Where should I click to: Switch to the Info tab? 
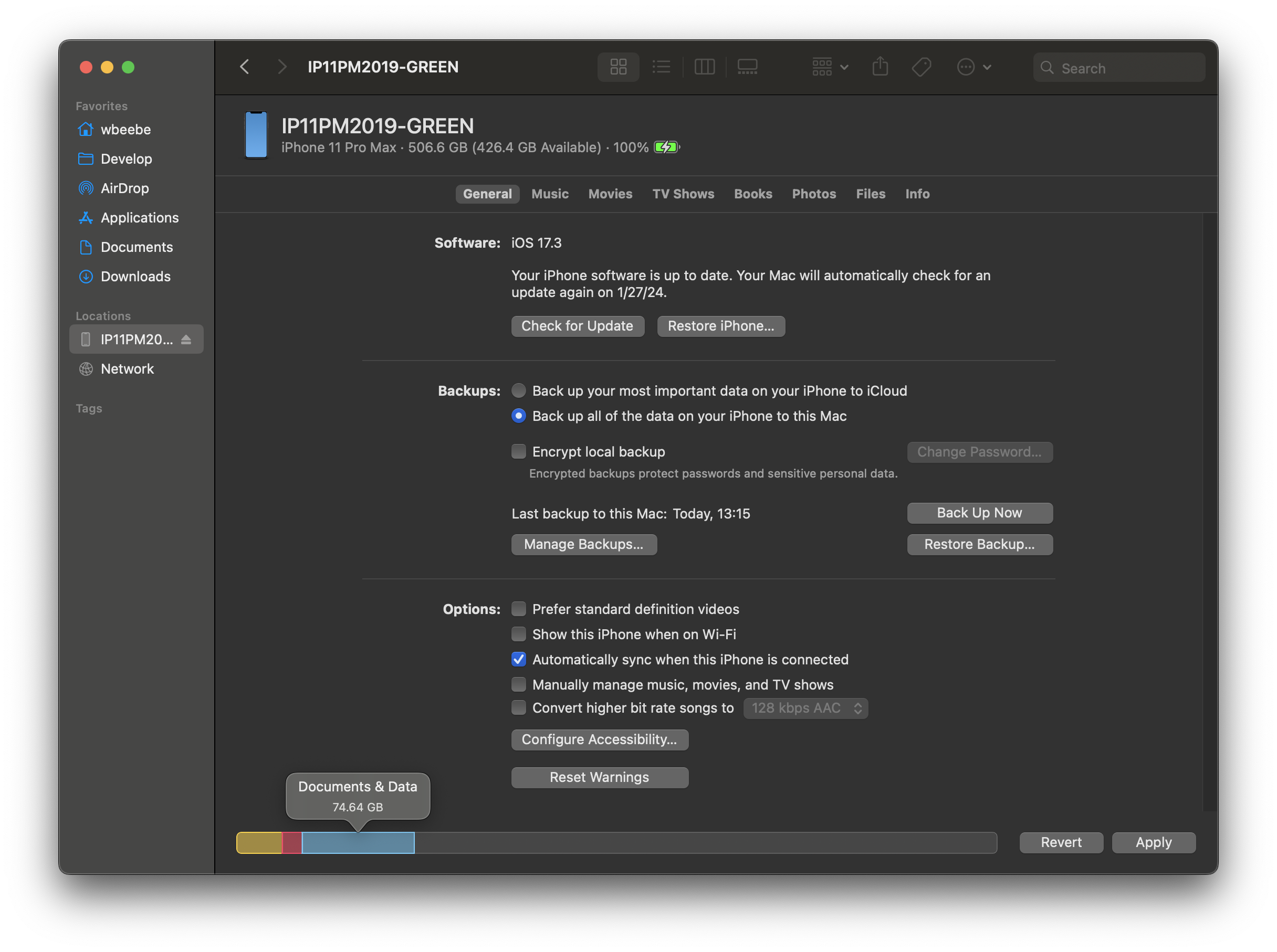917,194
